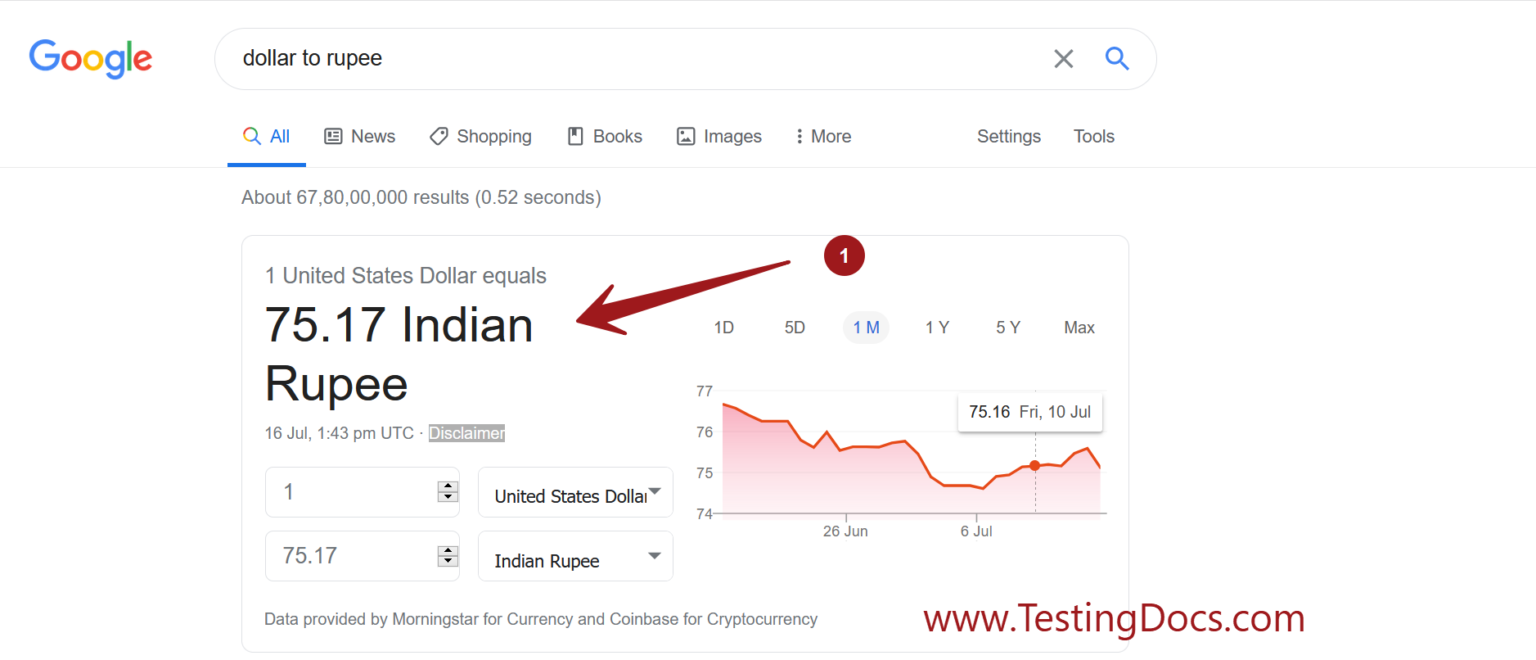Switch to the All results tab
This screenshot has width=1536, height=660.
click(266, 136)
